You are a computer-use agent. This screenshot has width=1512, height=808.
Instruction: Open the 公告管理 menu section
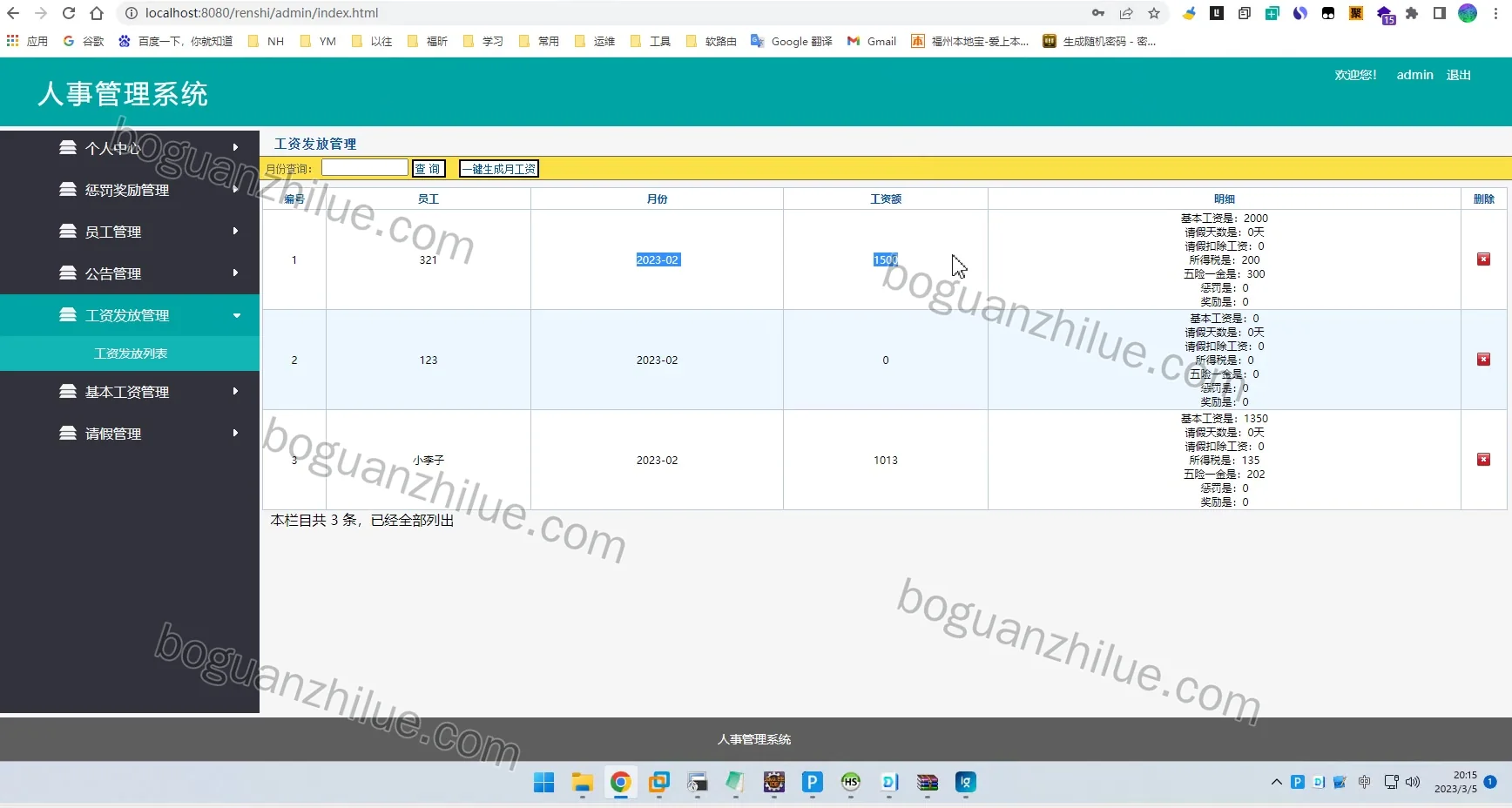tap(130, 273)
